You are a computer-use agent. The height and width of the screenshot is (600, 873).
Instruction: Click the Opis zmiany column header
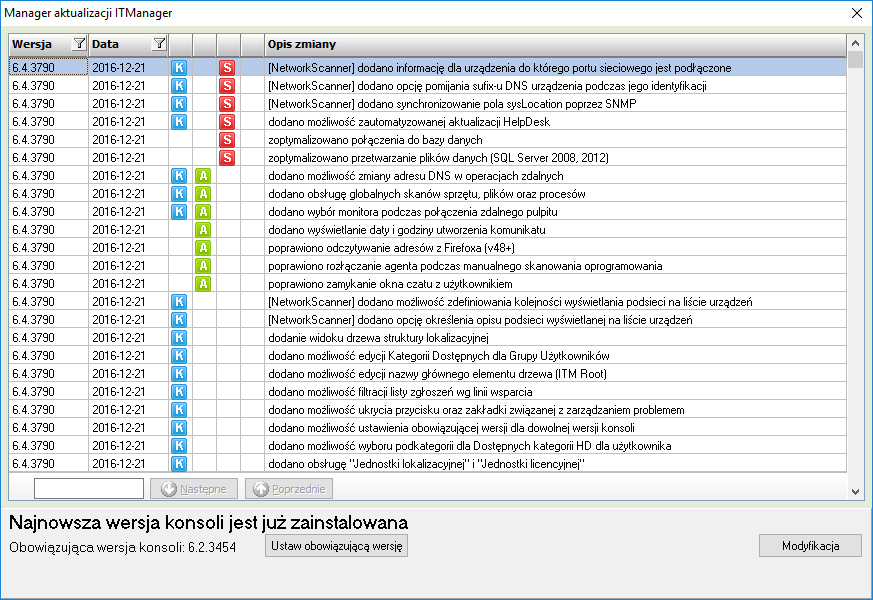[x=554, y=44]
